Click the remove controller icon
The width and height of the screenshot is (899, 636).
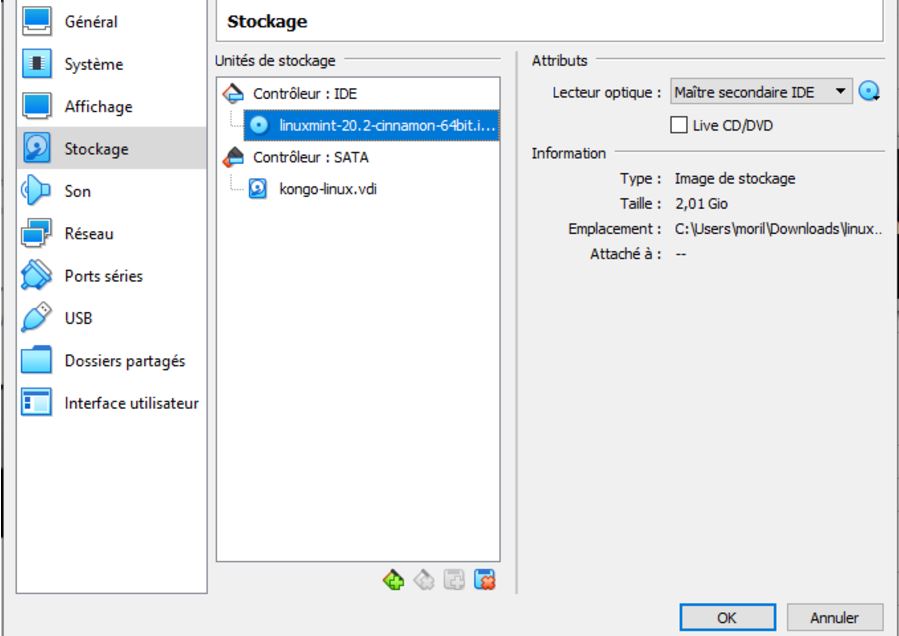pos(424,580)
